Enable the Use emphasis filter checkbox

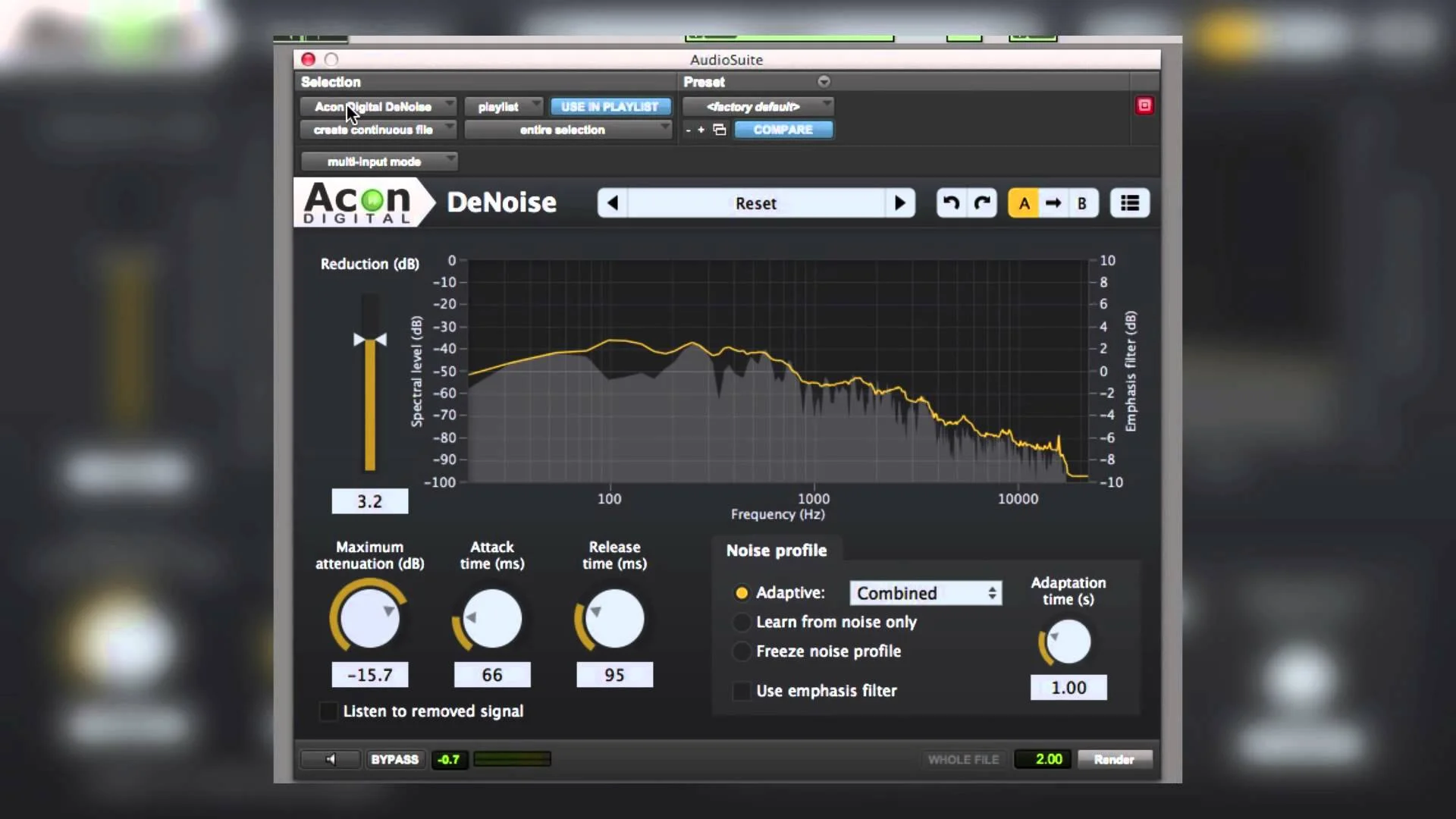tap(741, 691)
